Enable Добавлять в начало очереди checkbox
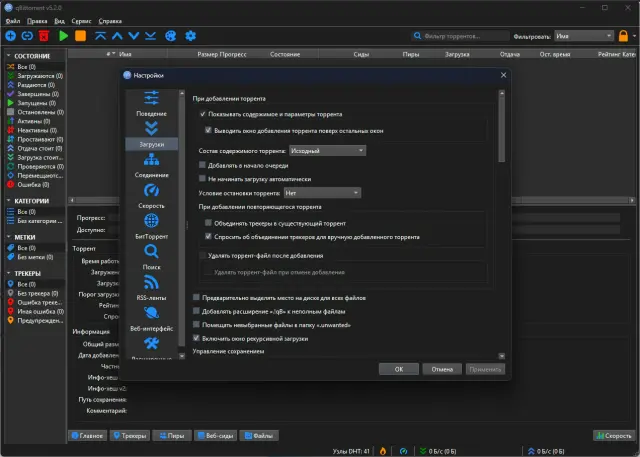The width and height of the screenshot is (640, 457). 202,165
